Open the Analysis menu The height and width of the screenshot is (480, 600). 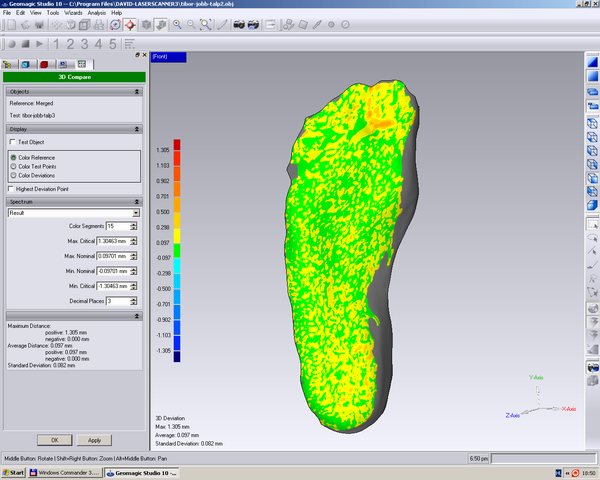click(x=96, y=12)
